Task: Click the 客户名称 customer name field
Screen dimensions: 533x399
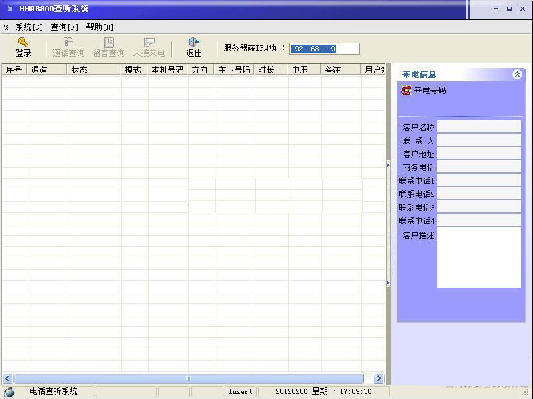Action: coord(479,126)
